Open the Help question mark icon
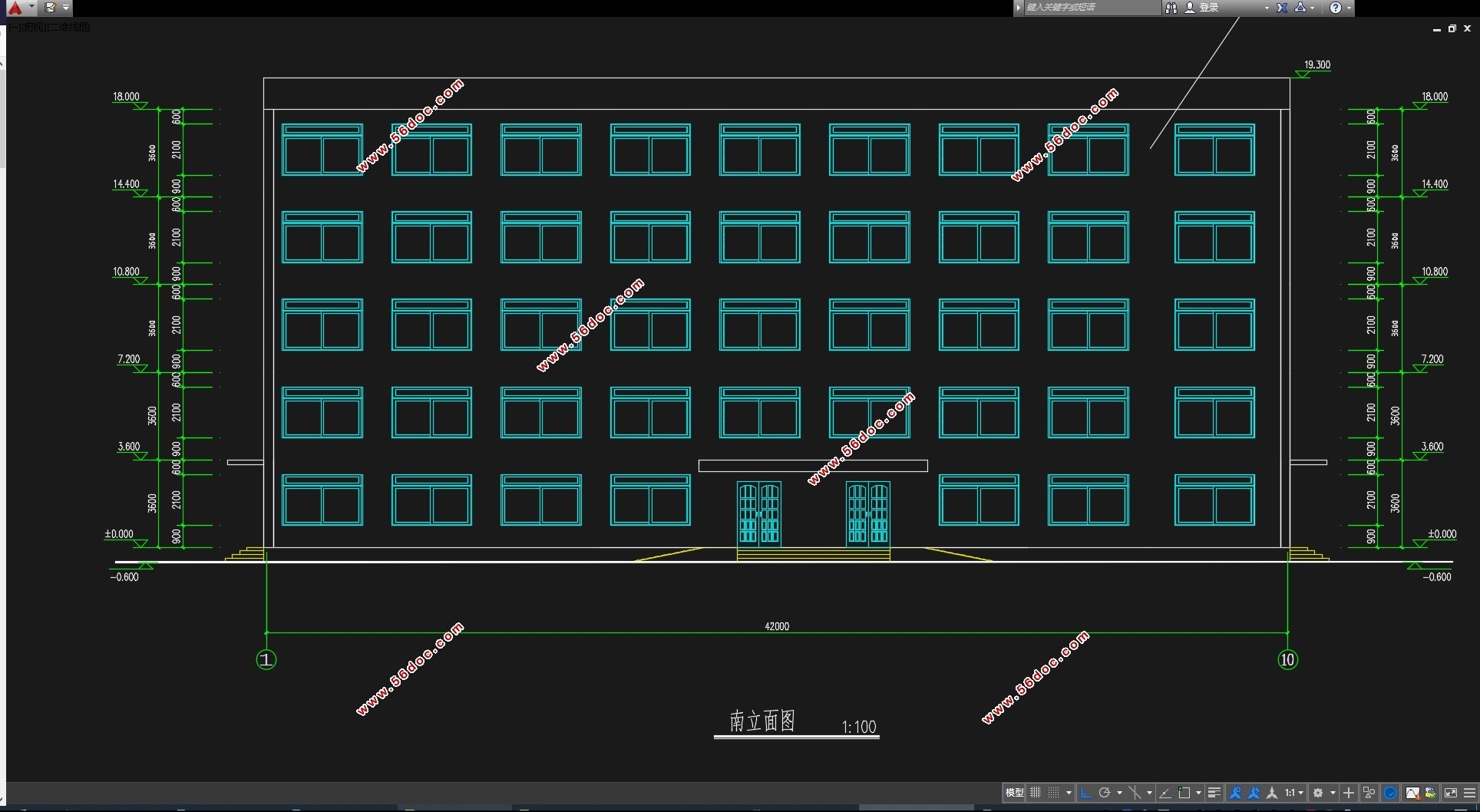Screen dimensions: 1480x812 1336,8
